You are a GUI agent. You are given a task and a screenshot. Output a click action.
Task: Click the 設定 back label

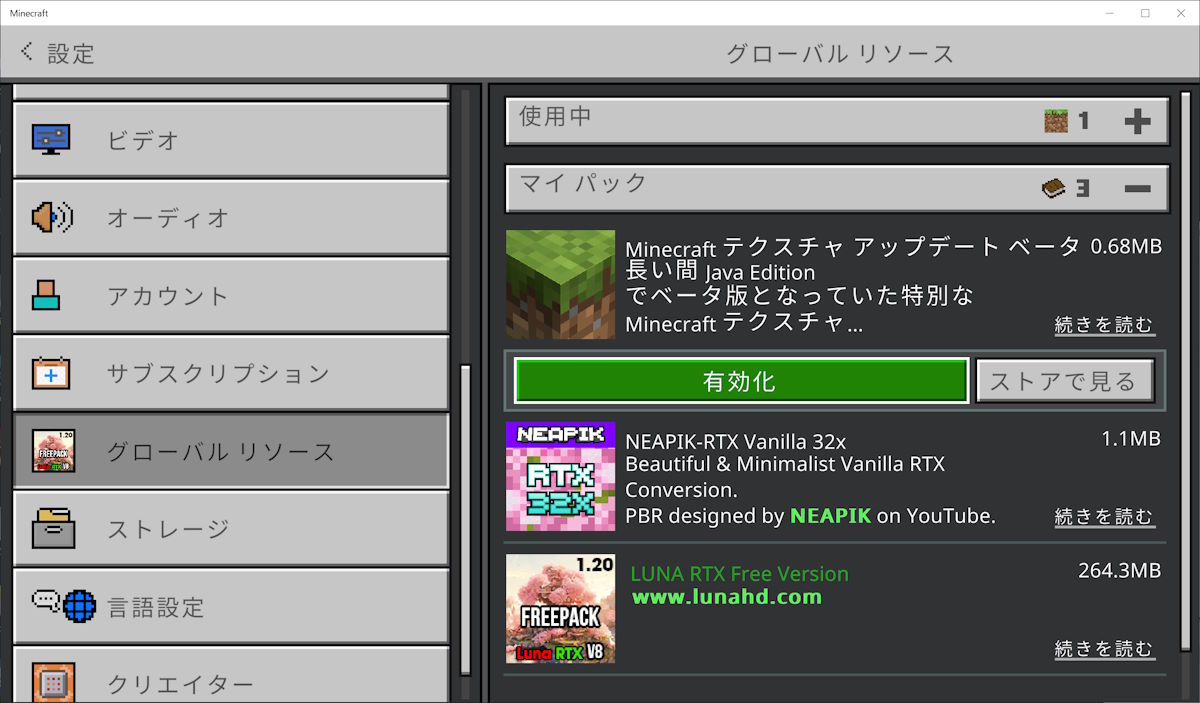click(71, 53)
